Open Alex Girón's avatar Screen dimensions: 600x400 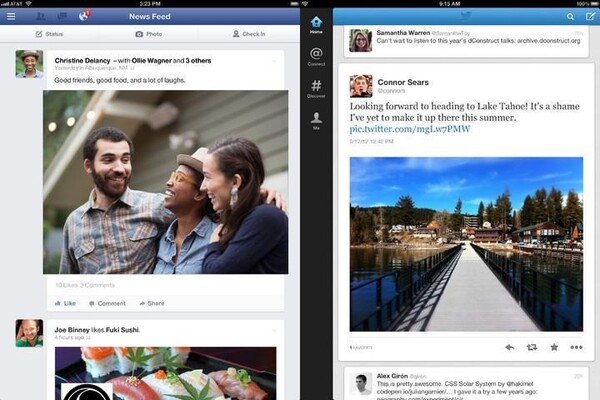pos(361,384)
